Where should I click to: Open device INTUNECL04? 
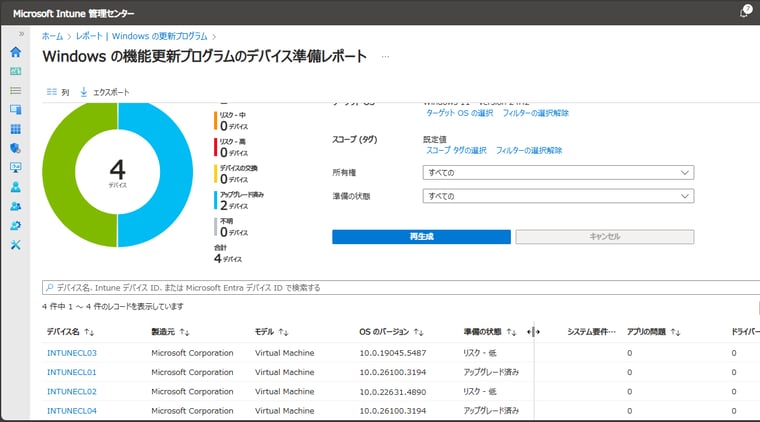click(72, 411)
